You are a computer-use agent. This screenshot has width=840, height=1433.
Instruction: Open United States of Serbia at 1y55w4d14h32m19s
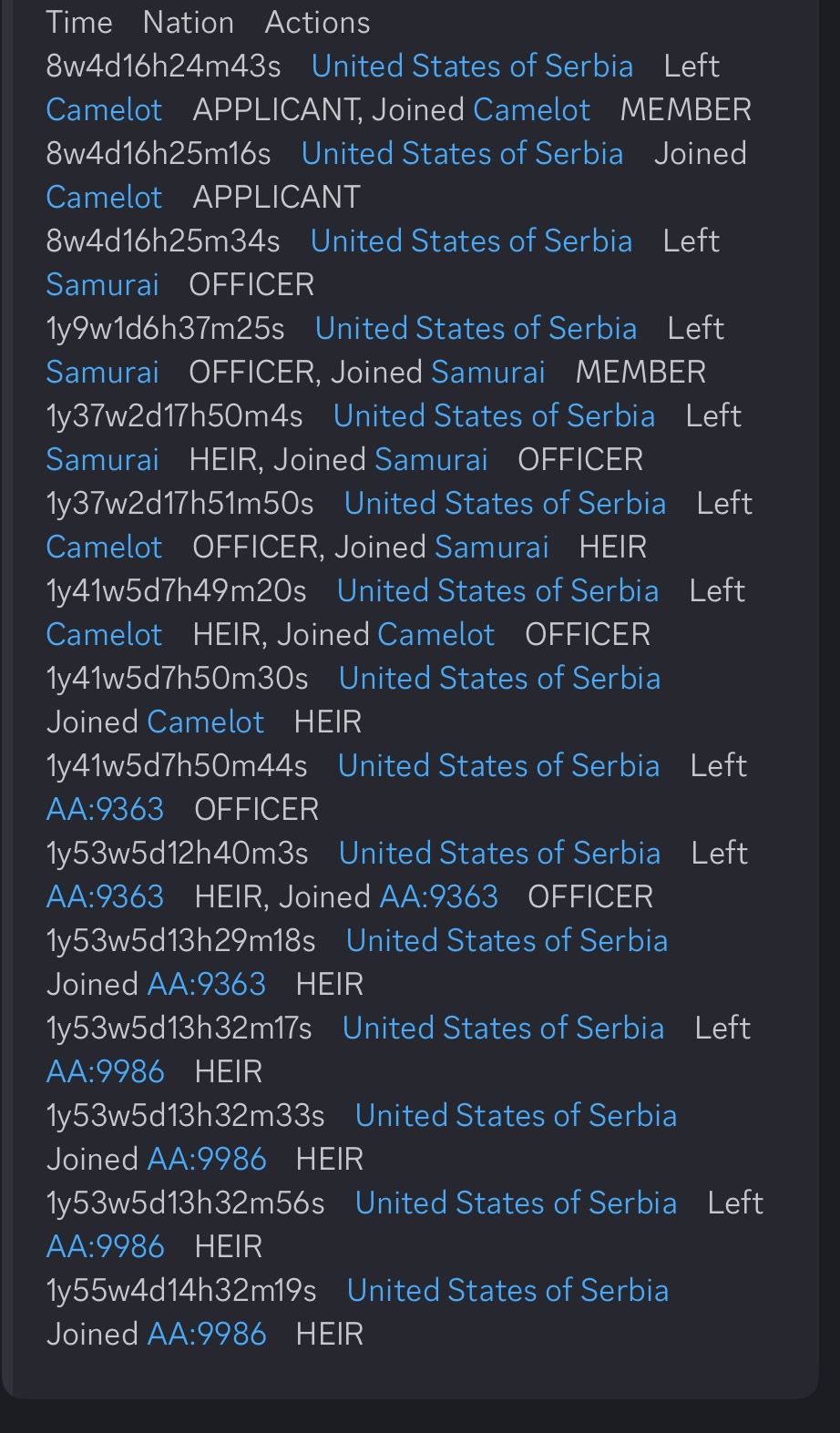(x=507, y=1291)
